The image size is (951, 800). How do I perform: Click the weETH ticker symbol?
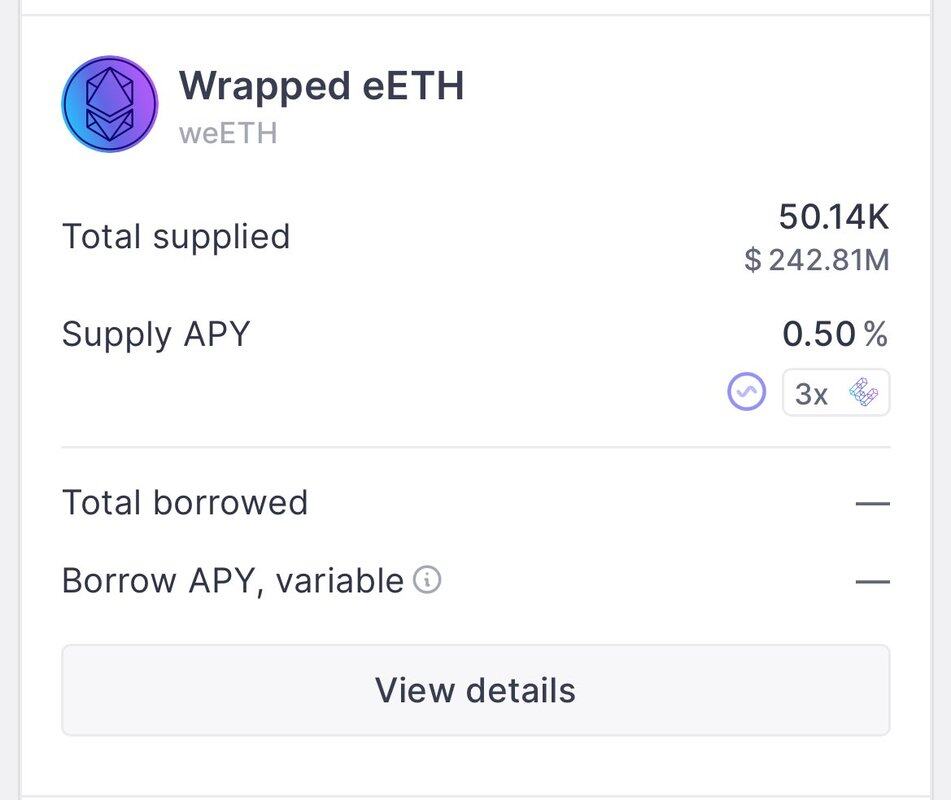(x=228, y=133)
